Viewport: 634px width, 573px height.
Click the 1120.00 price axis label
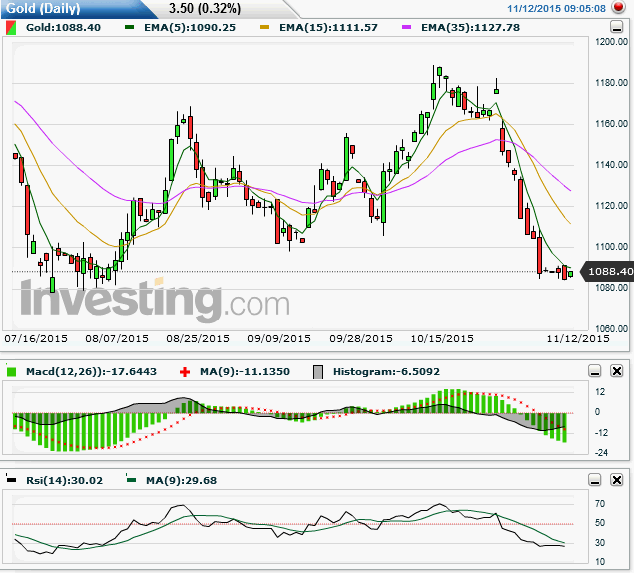[x=611, y=205]
